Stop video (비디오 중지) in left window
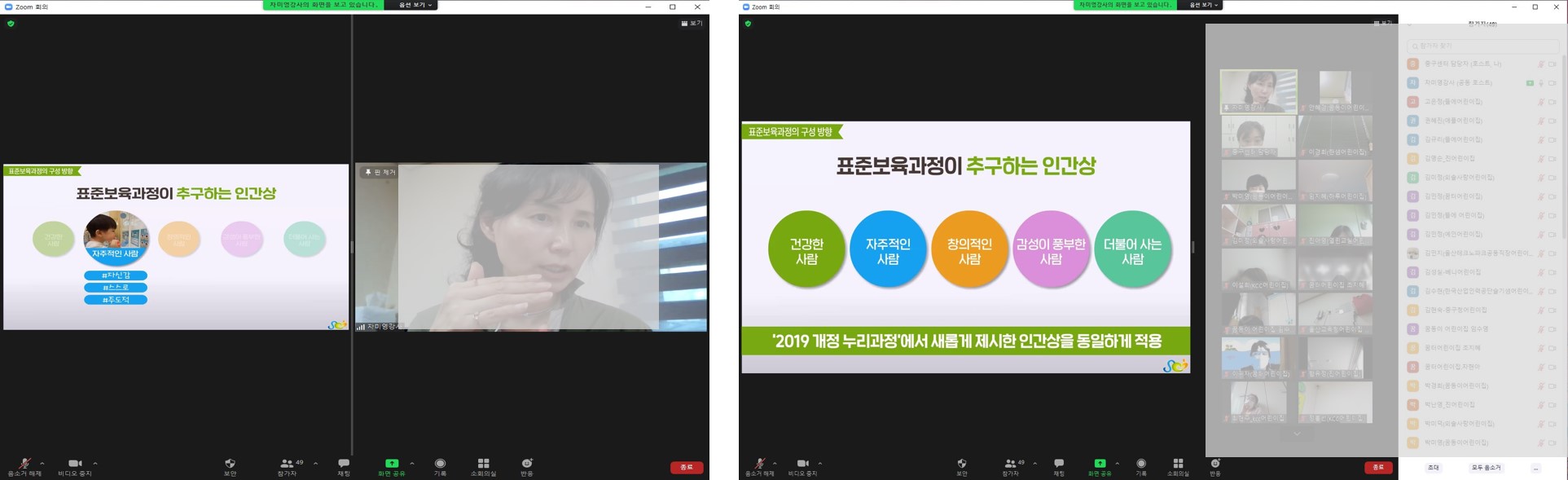 pos(74,464)
